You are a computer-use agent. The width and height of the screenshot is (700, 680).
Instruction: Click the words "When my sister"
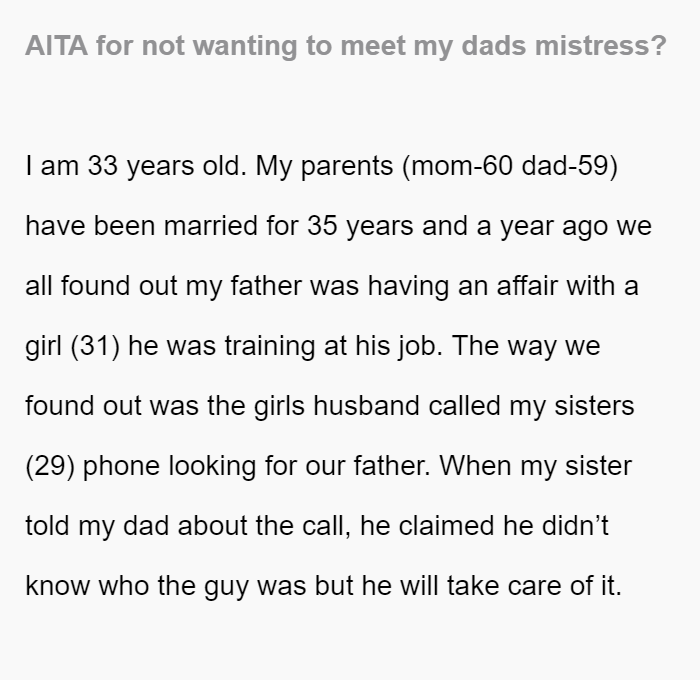(536, 466)
